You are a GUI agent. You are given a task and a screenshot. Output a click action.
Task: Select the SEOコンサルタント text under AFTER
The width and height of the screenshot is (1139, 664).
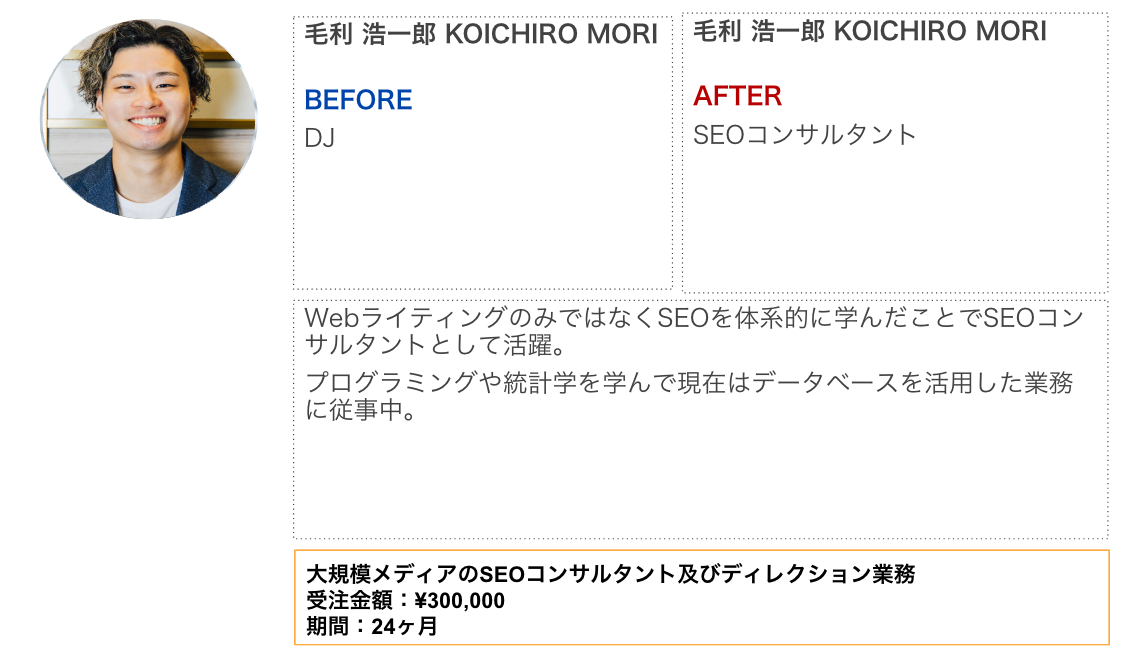[x=805, y=135]
